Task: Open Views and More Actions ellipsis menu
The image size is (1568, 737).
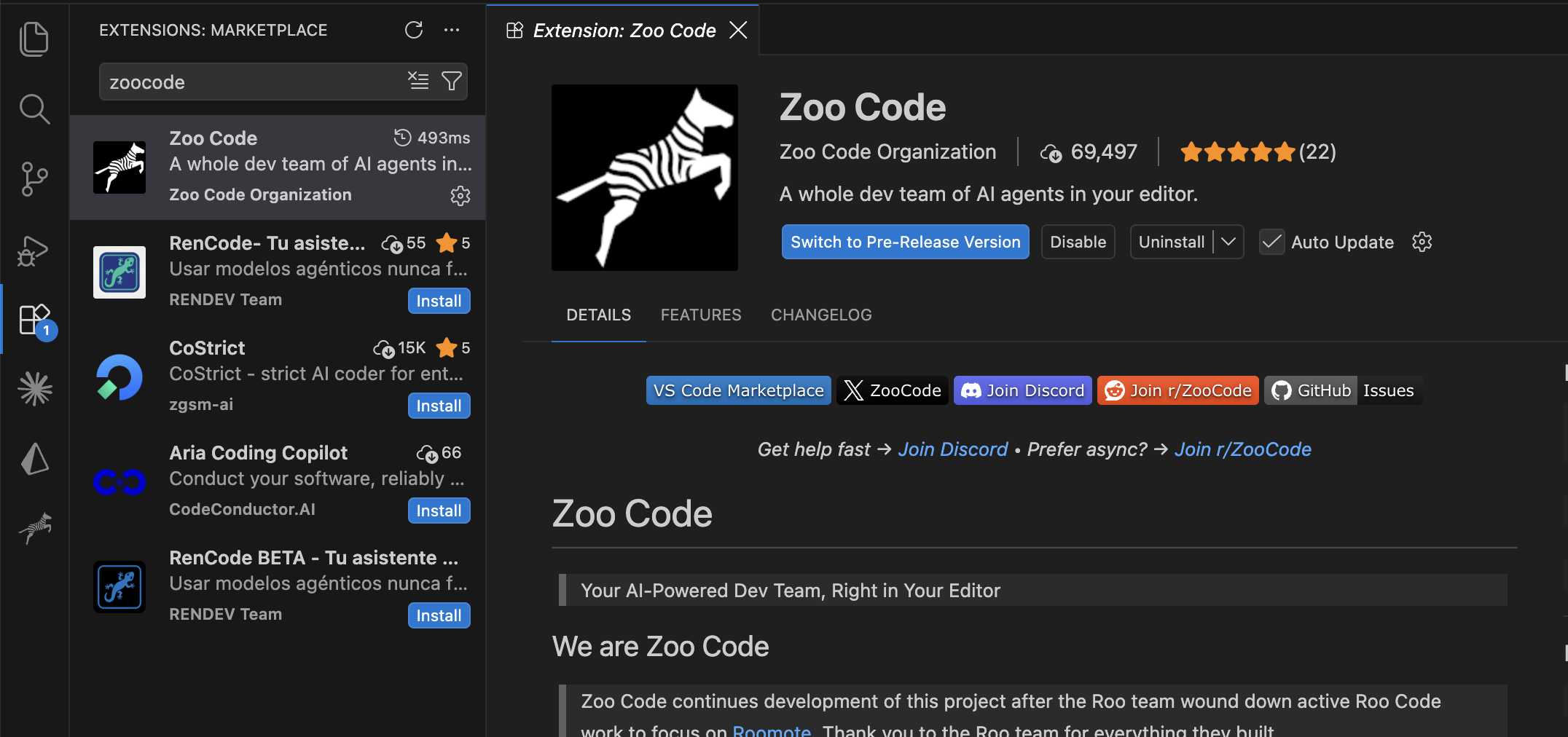Action: click(452, 30)
